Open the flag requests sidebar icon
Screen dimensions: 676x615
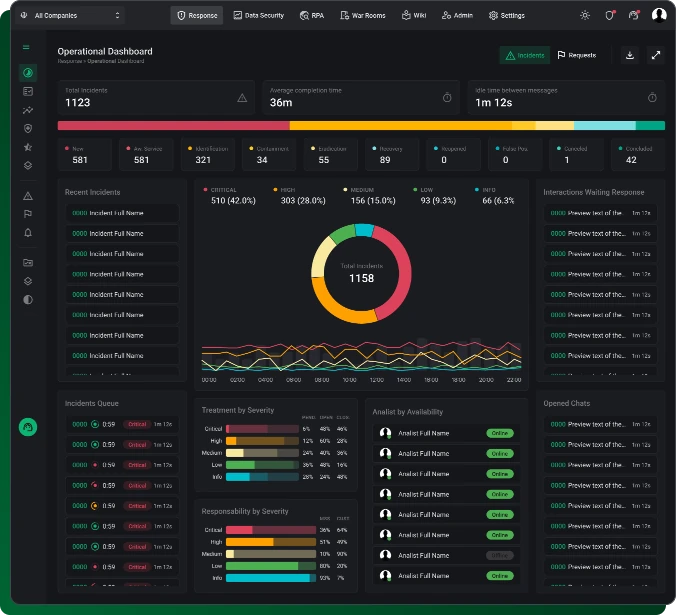point(28,214)
